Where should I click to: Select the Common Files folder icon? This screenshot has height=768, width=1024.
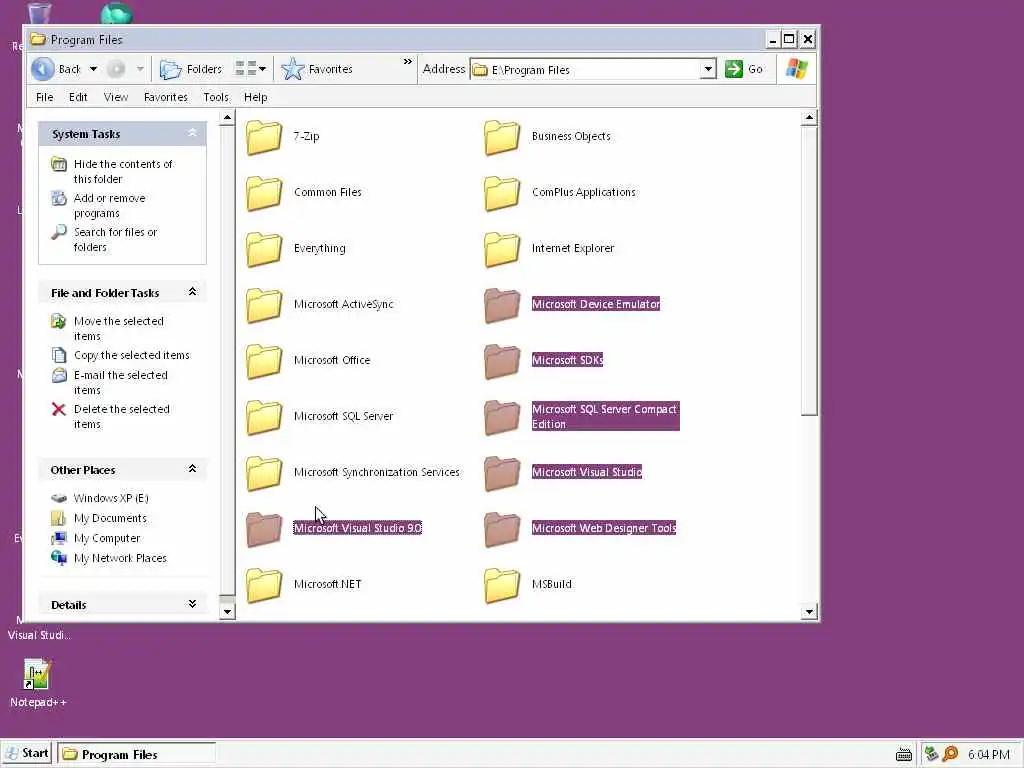pos(264,193)
